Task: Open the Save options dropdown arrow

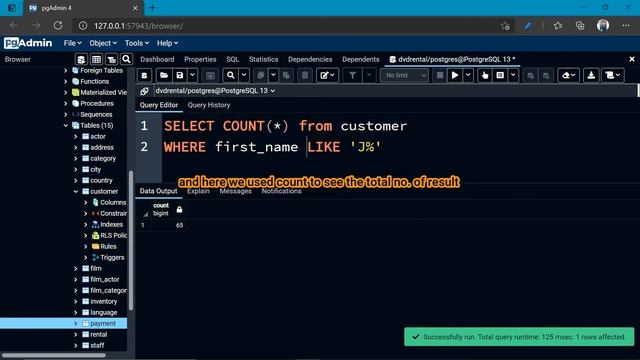Action: 192,75
